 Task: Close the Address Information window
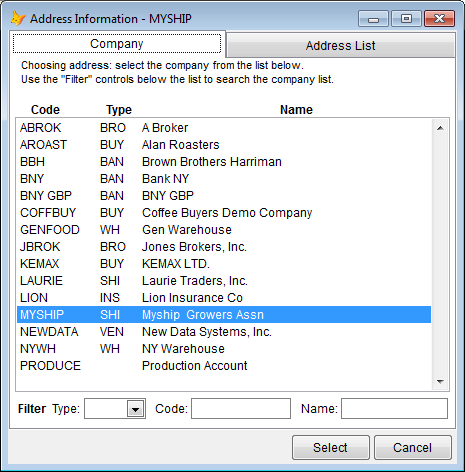point(439,19)
